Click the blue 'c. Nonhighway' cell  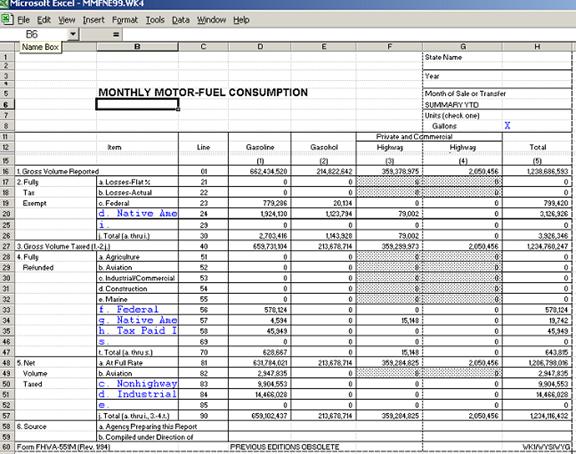click(x=137, y=383)
